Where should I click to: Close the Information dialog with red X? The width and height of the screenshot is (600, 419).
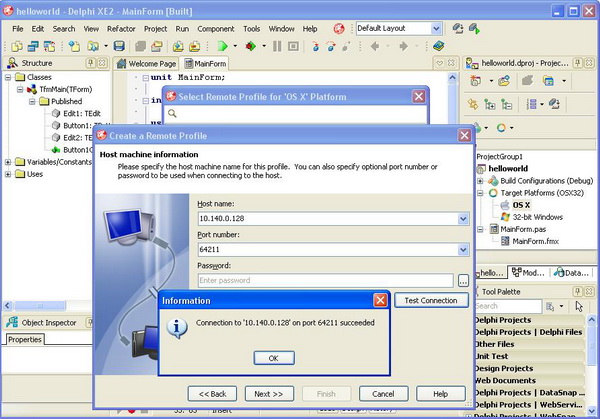[380, 300]
